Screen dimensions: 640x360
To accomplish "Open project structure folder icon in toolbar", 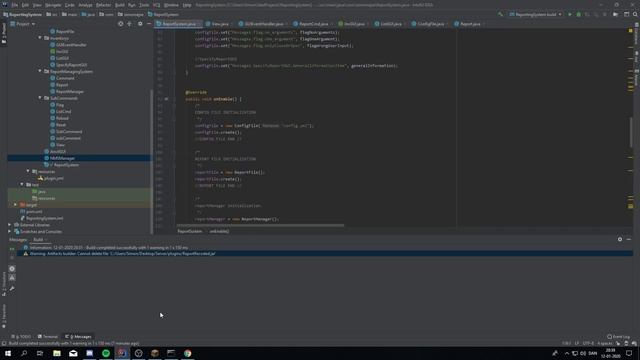I will pyautogui.click(x=615, y=14).
